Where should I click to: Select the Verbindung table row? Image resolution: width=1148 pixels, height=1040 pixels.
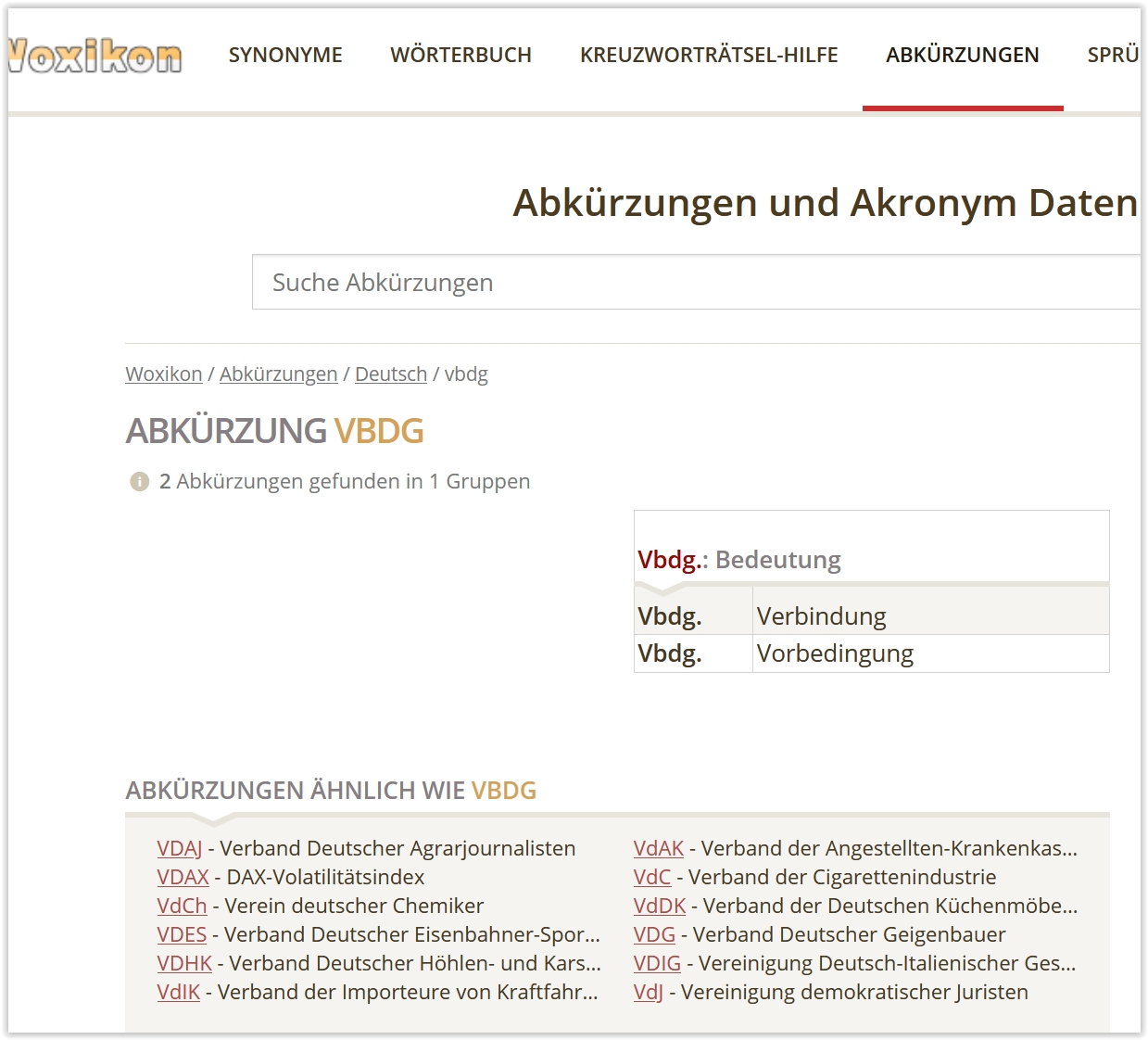coord(871,616)
